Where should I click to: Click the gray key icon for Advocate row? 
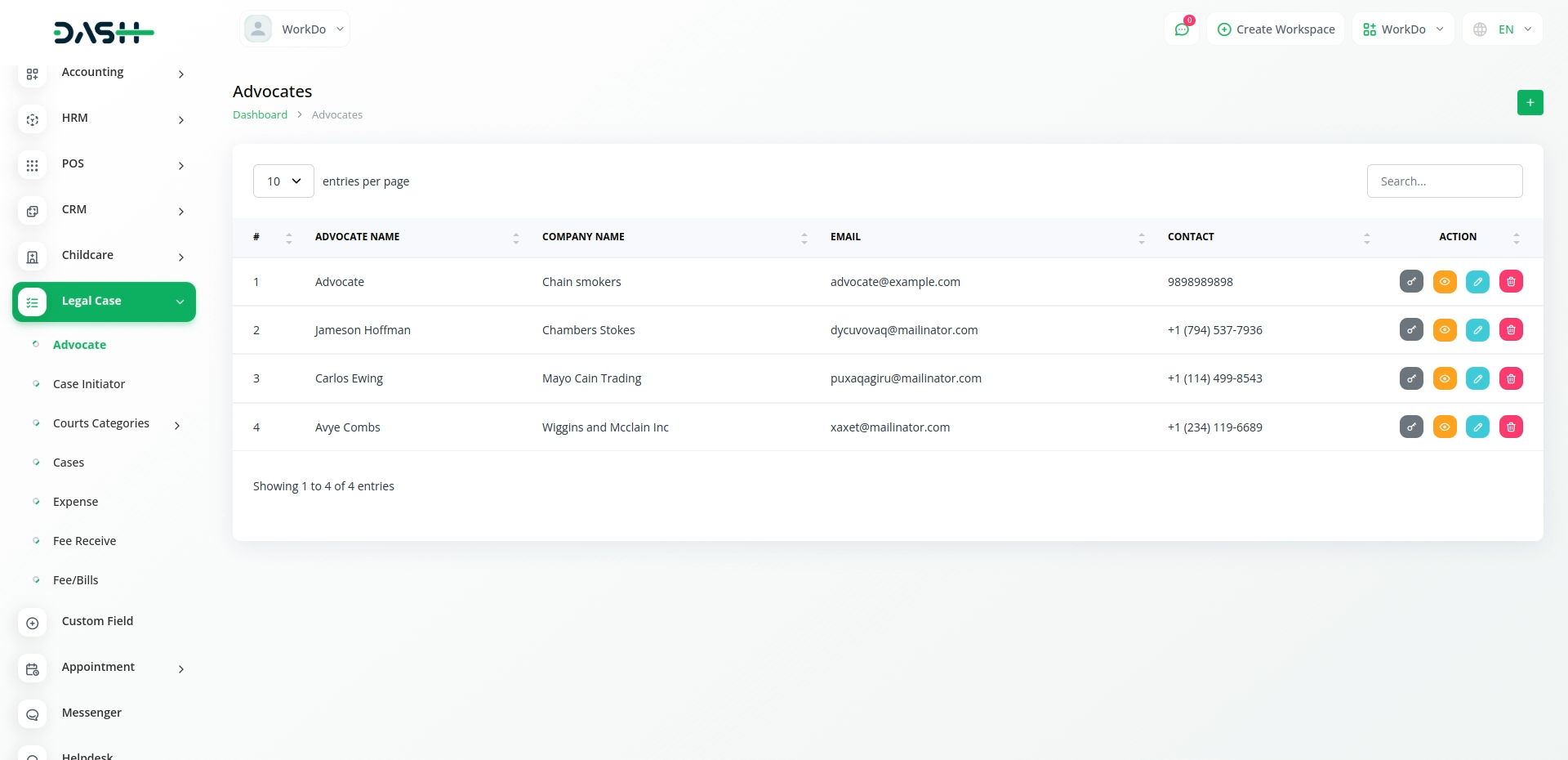click(x=1410, y=282)
